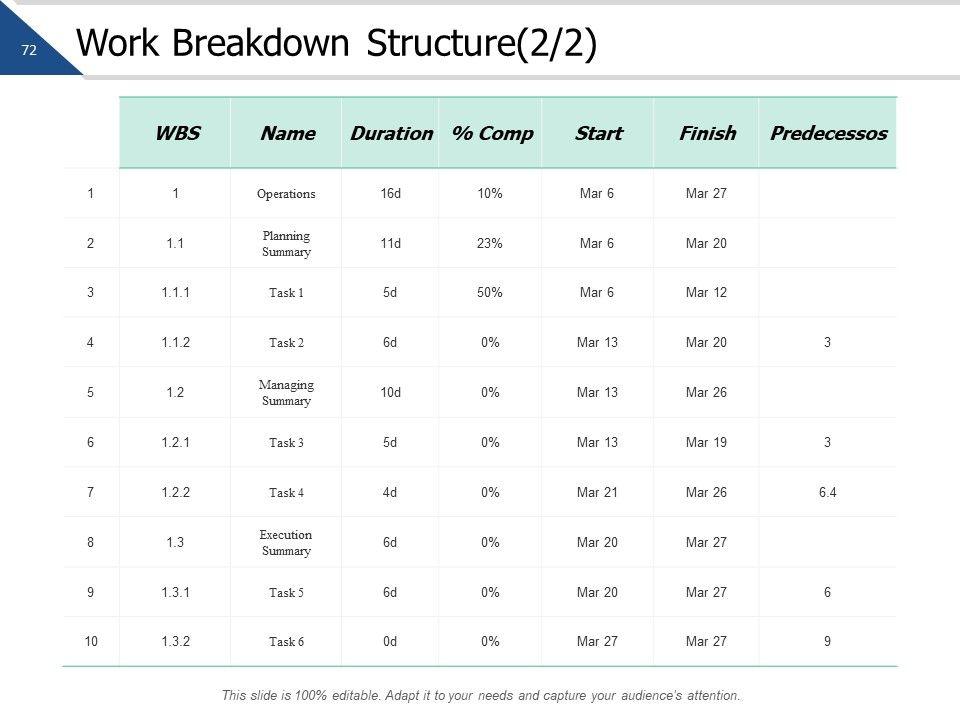Click the Predecessos column header
The height and width of the screenshot is (720, 960).
click(x=828, y=133)
